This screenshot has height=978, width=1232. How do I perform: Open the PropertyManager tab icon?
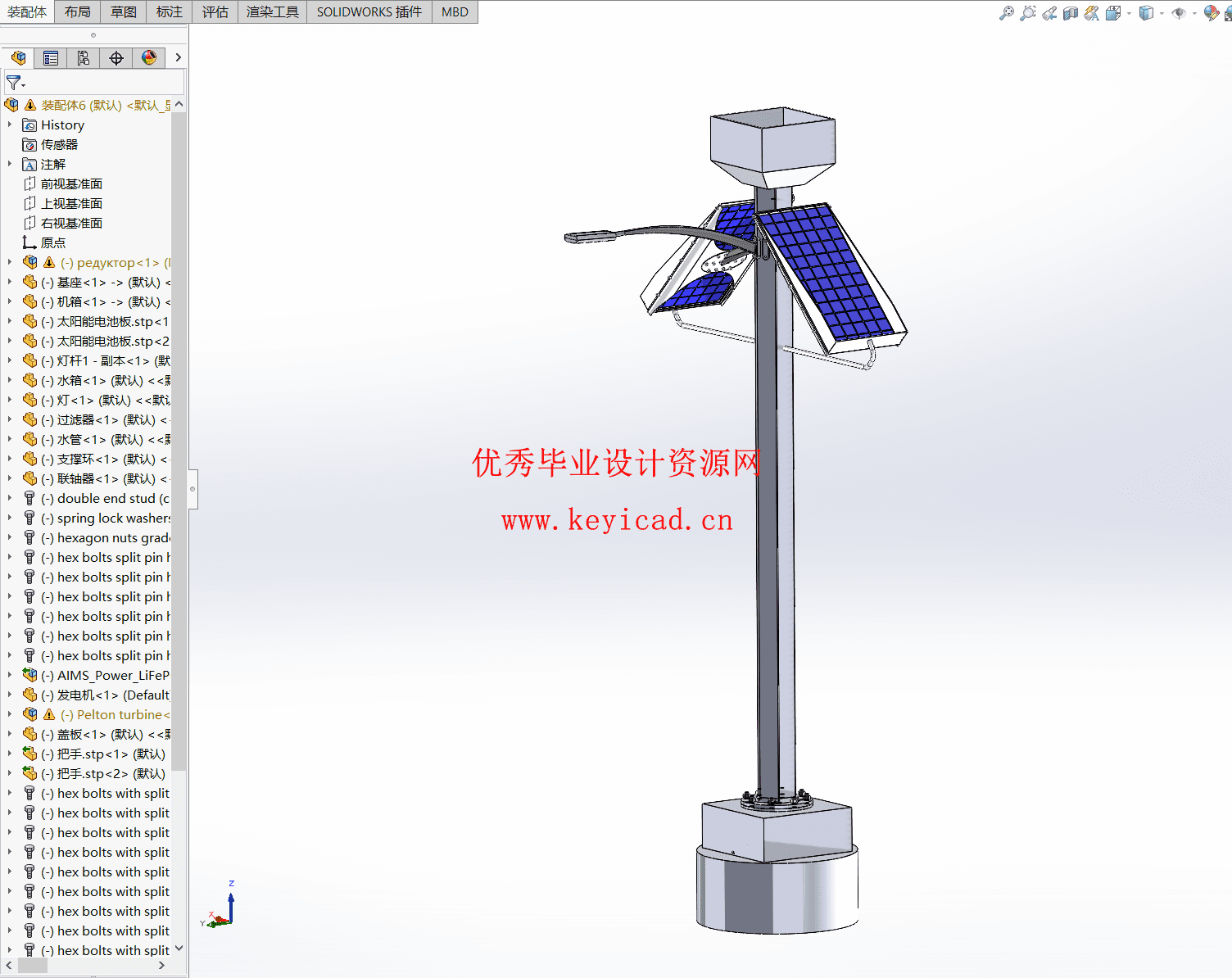[x=51, y=58]
